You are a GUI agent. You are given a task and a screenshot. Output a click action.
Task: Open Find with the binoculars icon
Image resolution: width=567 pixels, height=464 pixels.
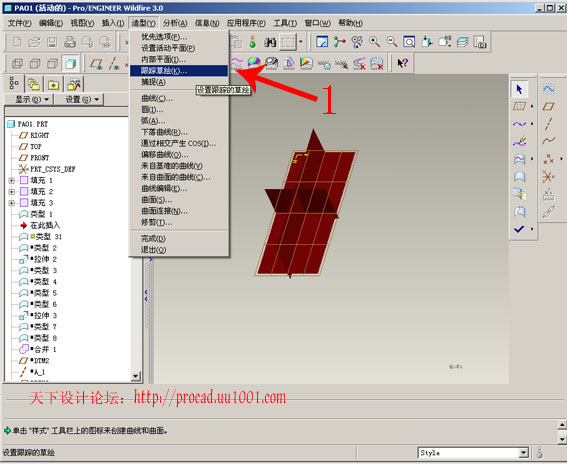click(x=270, y=42)
